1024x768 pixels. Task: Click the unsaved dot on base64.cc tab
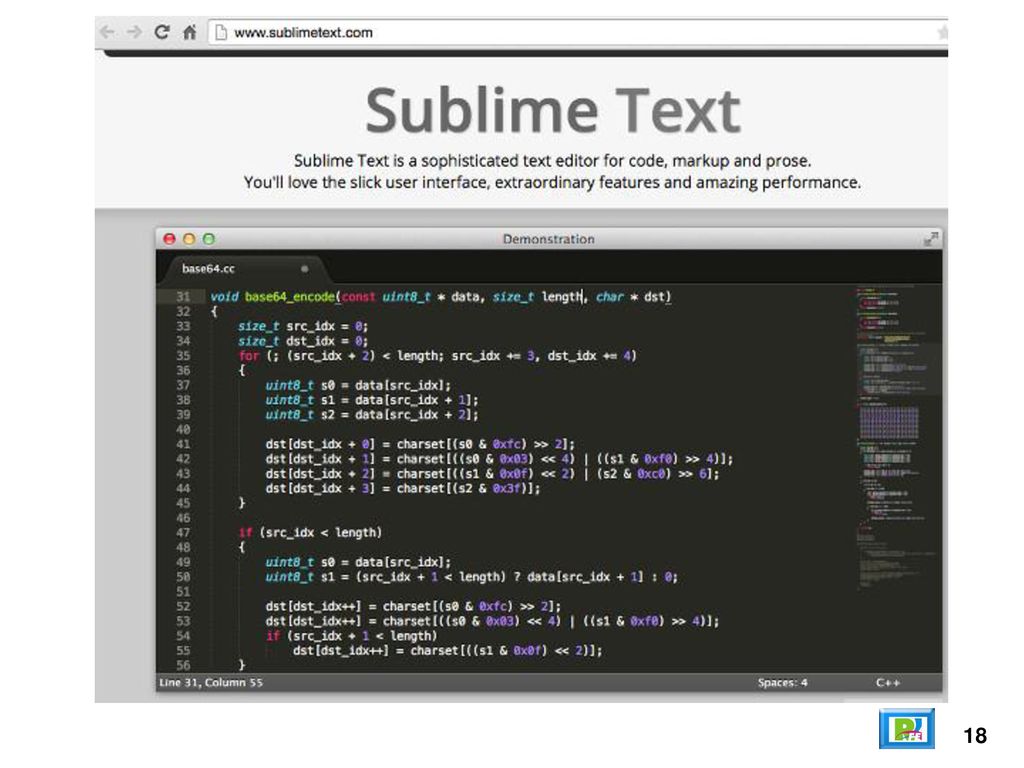click(x=304, y=268)
